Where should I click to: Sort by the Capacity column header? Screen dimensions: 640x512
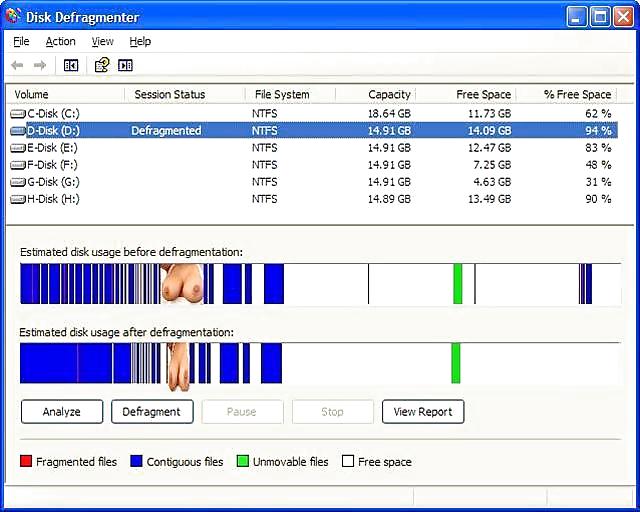(389, 94)
